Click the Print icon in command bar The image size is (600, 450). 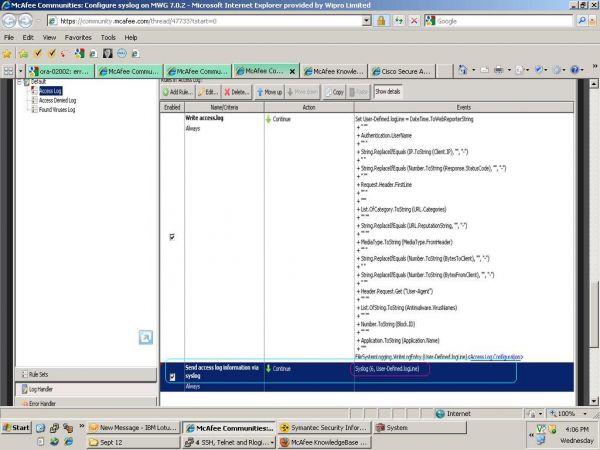498,70
